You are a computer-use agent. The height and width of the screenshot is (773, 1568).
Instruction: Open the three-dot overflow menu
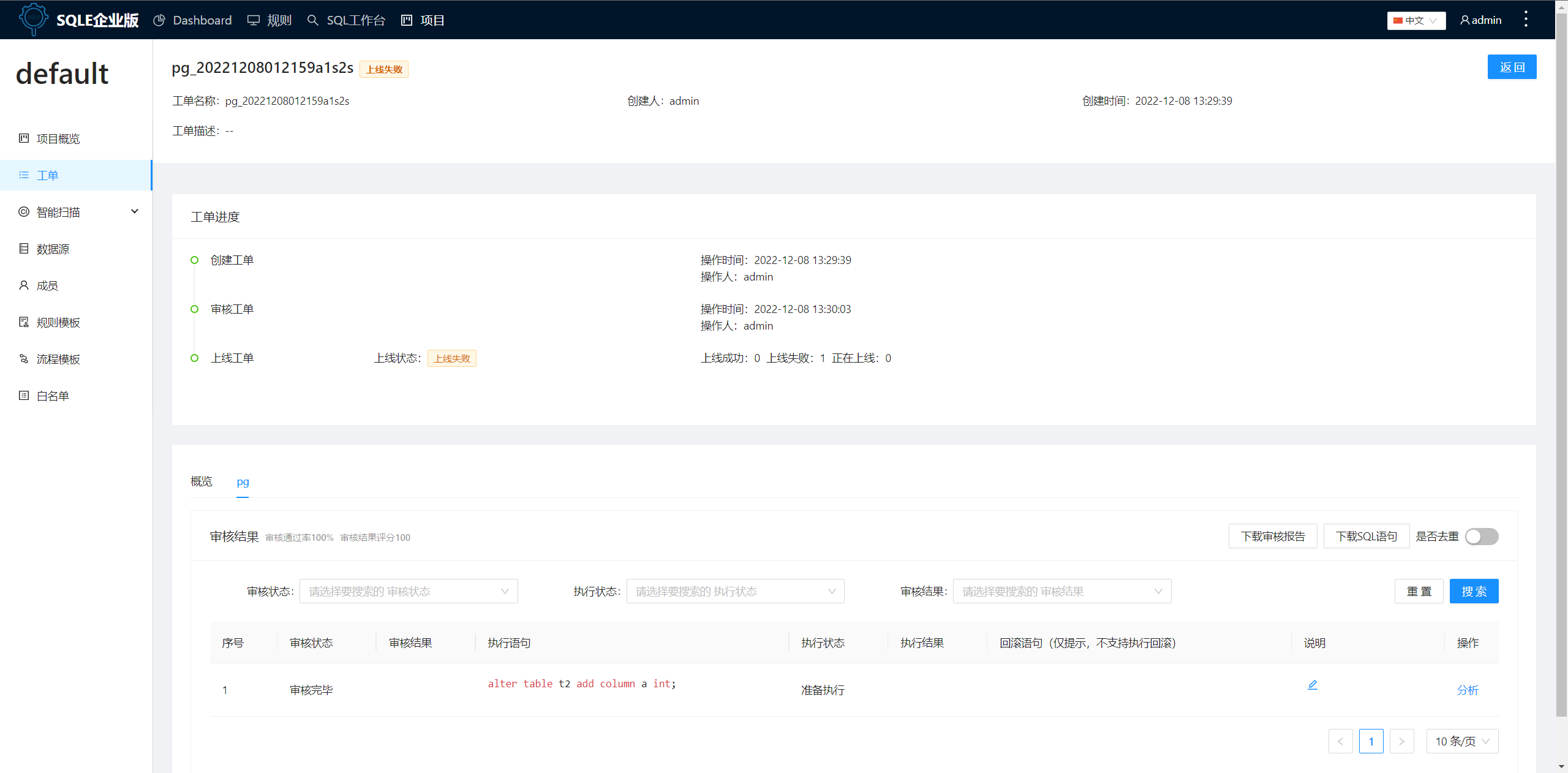(1526, 19)
